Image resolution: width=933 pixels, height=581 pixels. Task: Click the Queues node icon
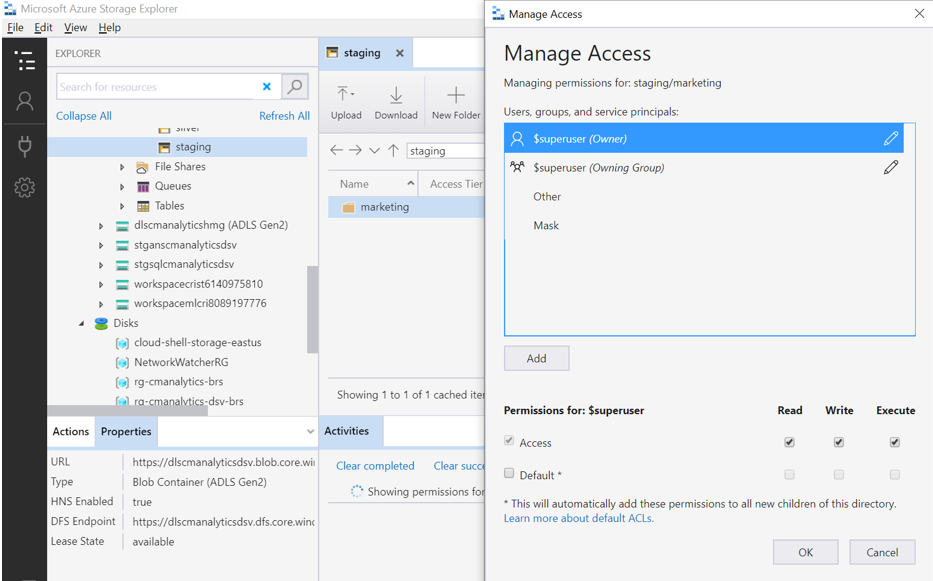coord(143,187)
